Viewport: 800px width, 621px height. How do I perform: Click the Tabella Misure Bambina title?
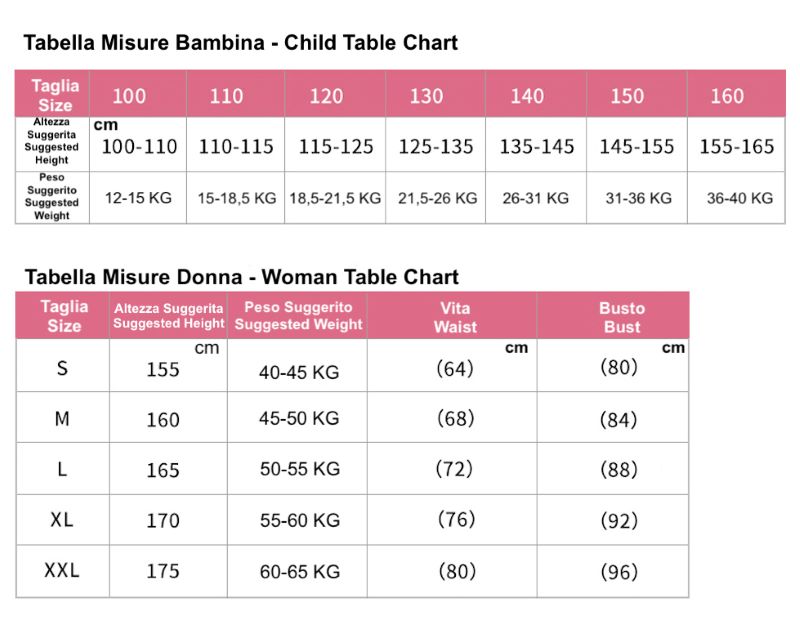coord(240,43)
